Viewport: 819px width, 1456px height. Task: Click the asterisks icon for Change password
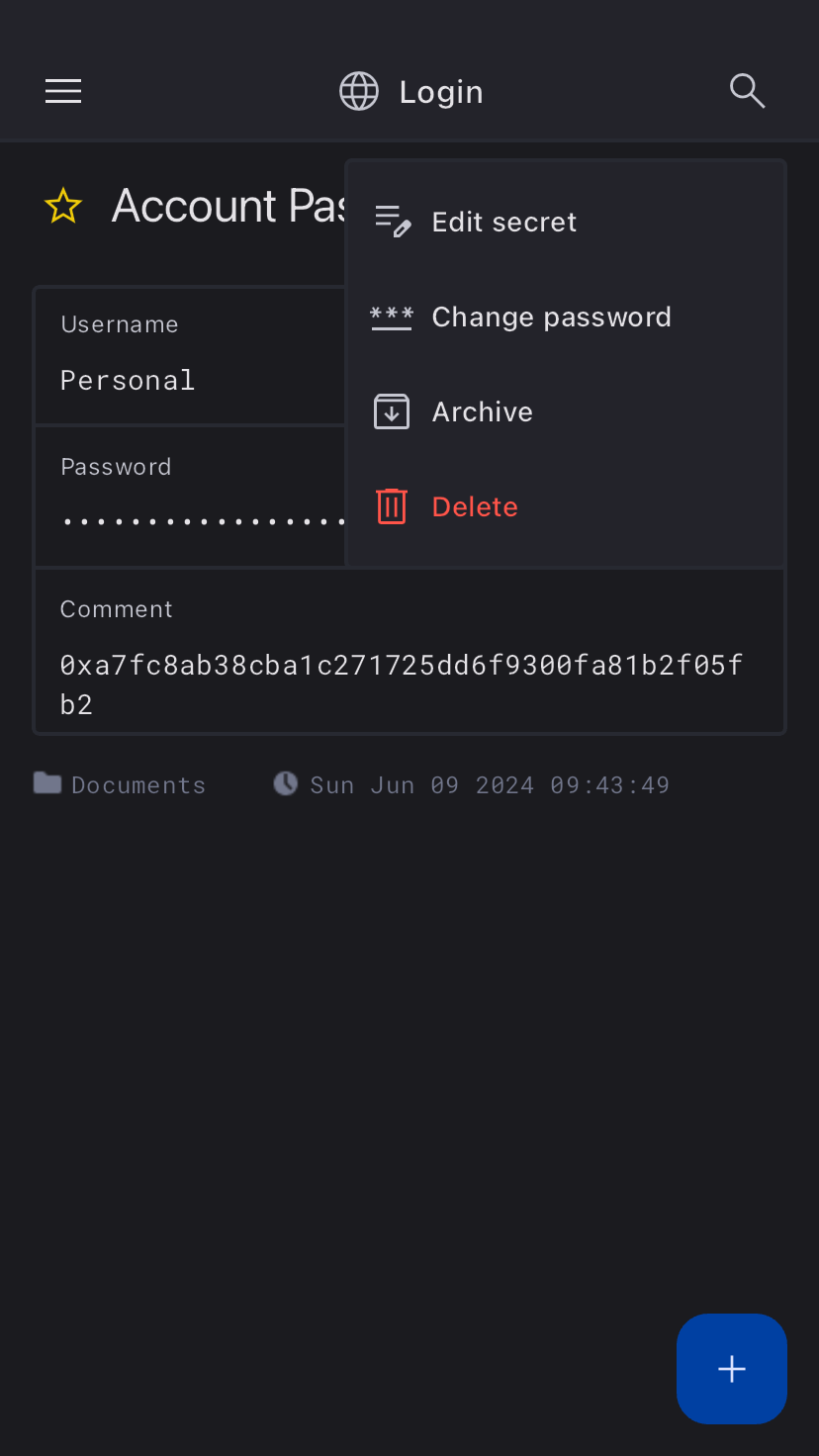point(392,317)
